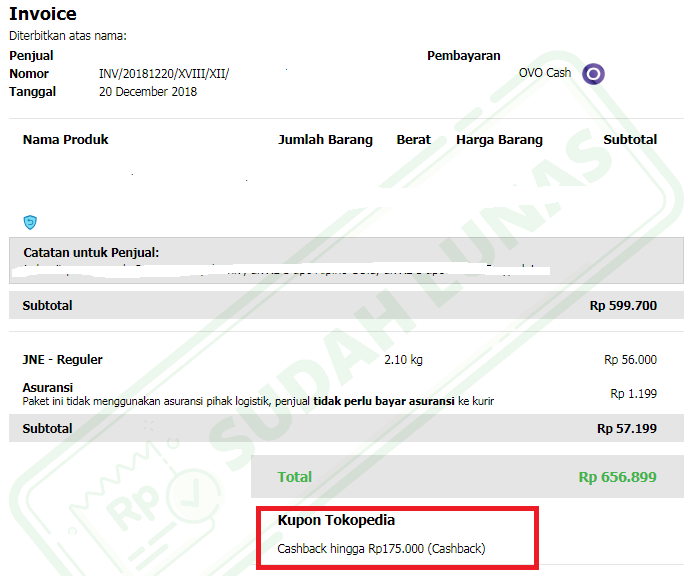Select the invoice number INV/20181220/XVIII/XII/
Image resolution: width=694 pixels, height=576 pixels.
click(164, 73)
